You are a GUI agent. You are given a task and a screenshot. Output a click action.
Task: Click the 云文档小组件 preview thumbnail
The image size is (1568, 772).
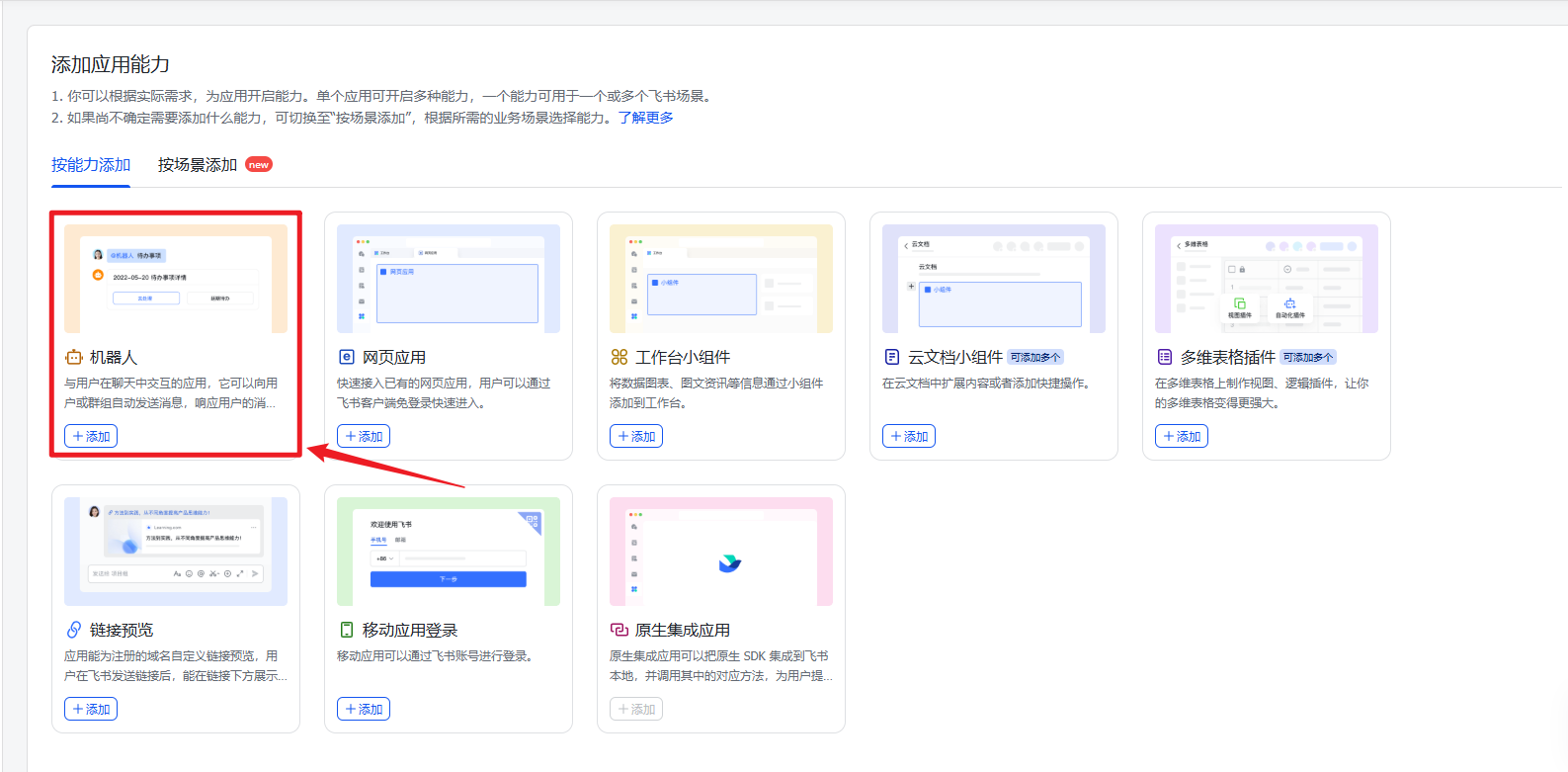(994, 279)
